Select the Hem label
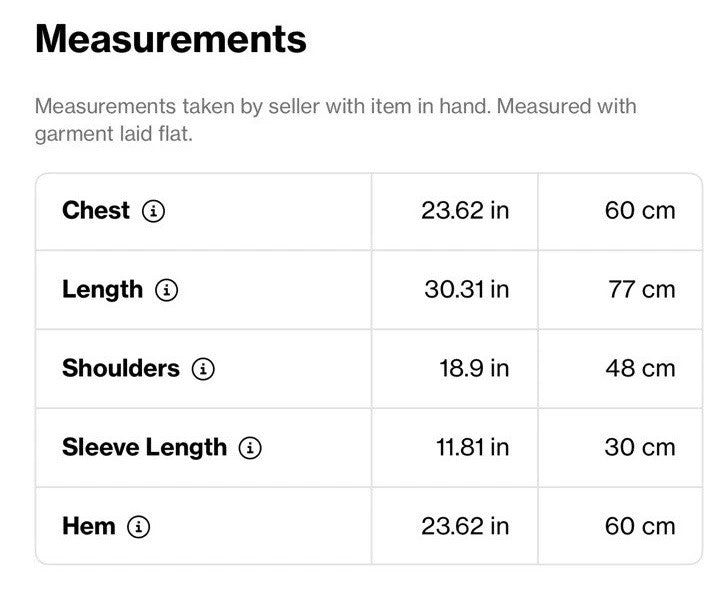This screenshot has width=720, height=601. point(89,526)
